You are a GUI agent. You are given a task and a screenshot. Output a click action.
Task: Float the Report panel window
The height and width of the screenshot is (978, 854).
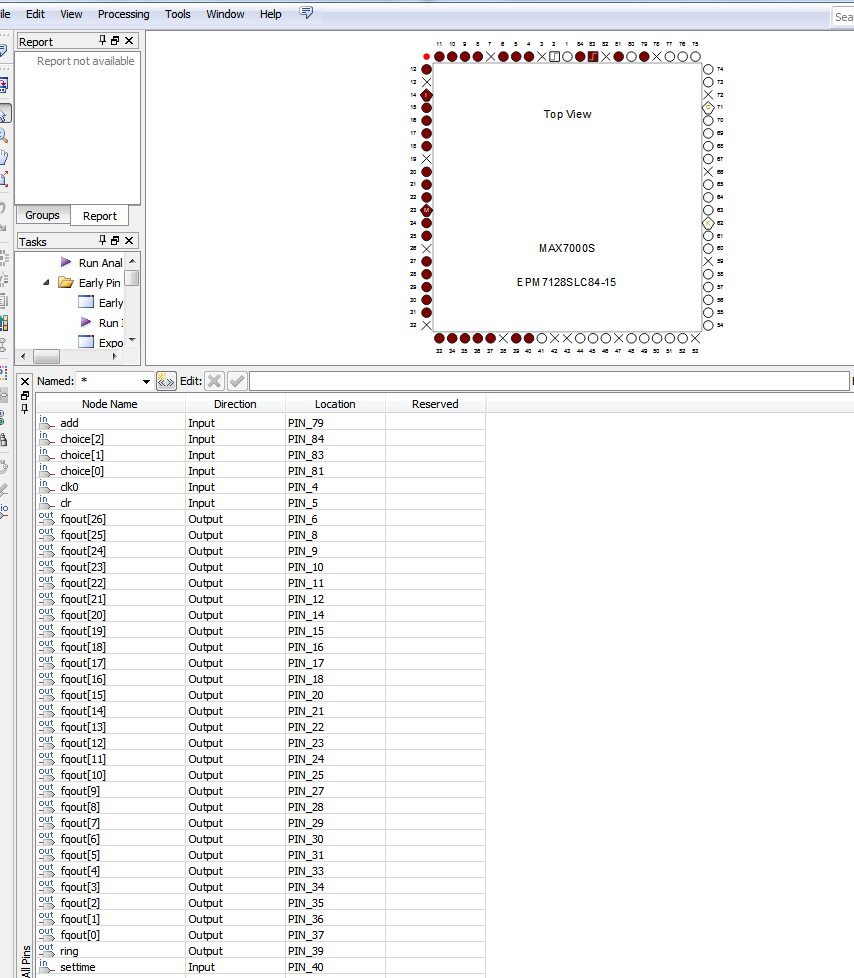click(115, 41)
